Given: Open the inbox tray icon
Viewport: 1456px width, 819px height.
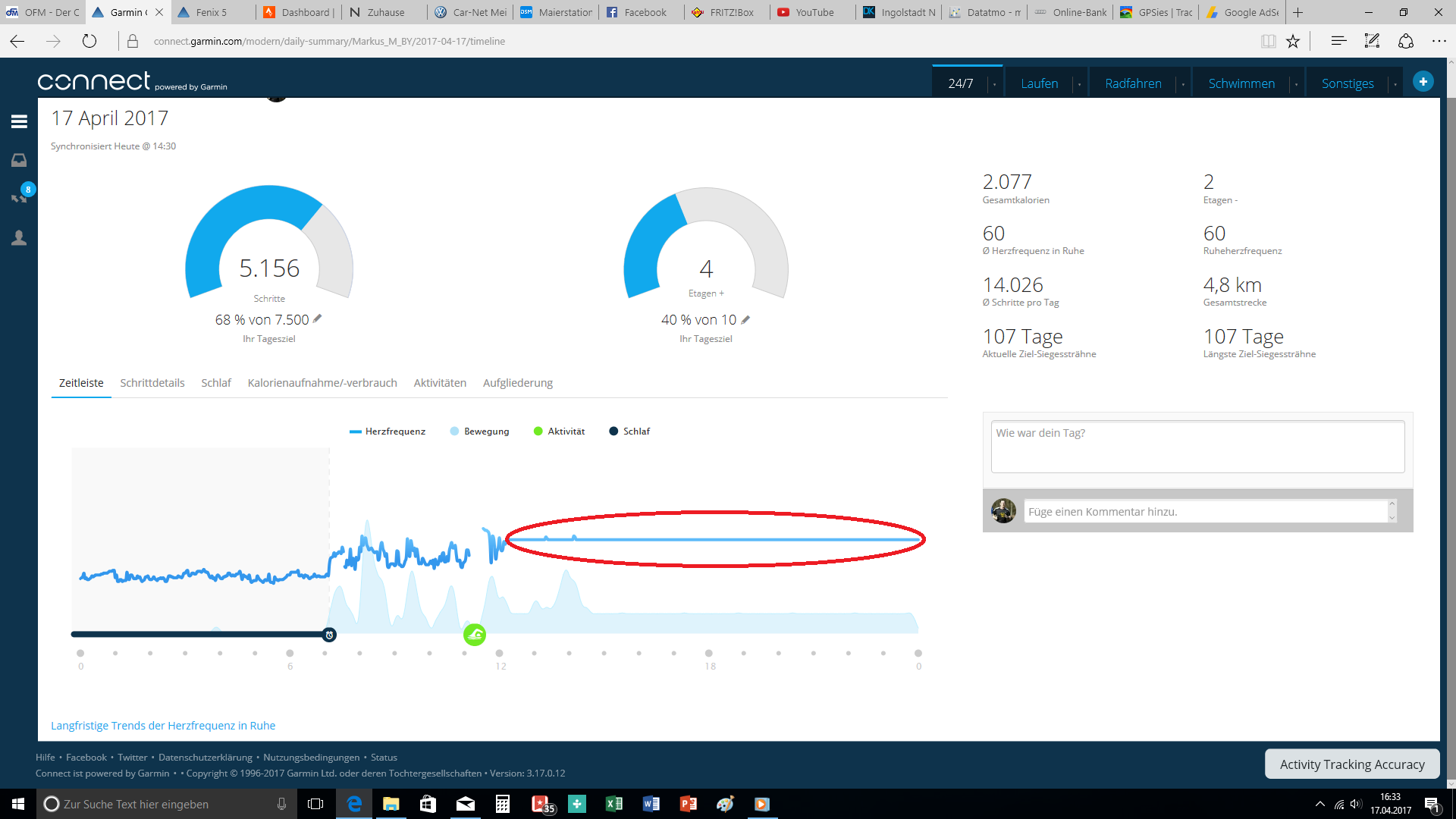Looking at the screenshot, I should pos(19,160).
